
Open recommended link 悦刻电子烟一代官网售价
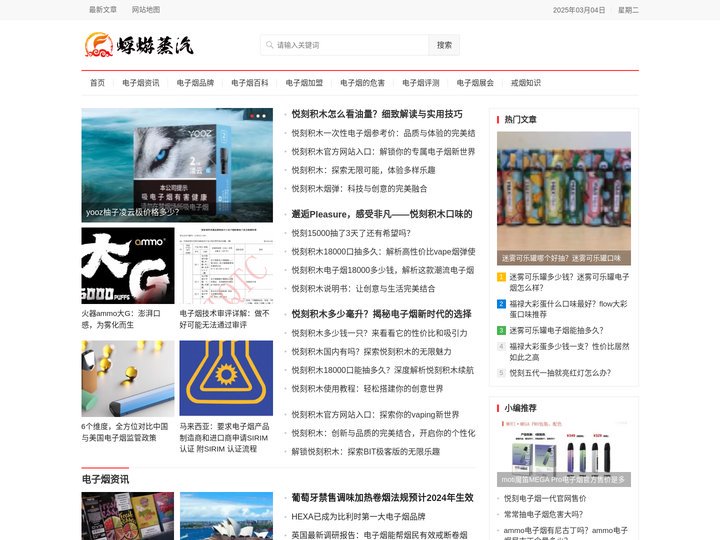(545, 498)
